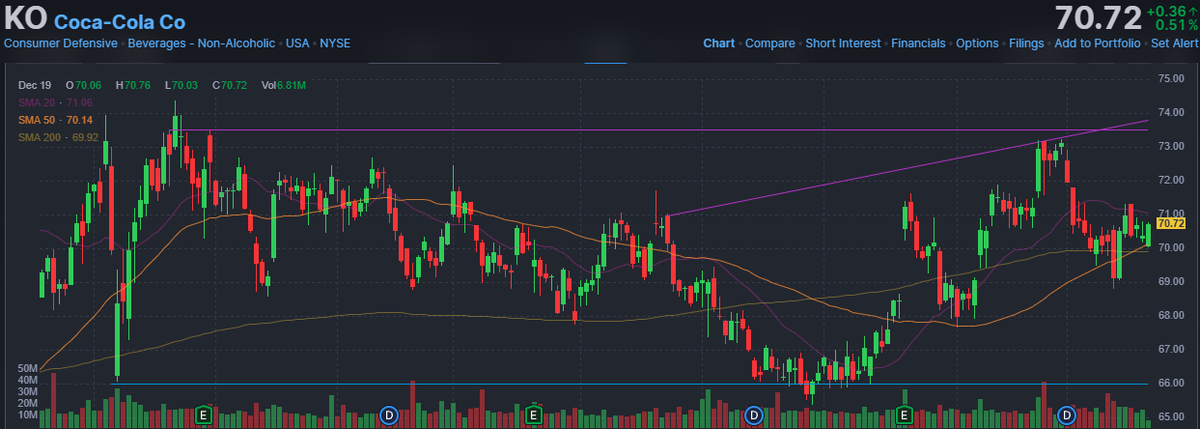
Task: Open the Short Interest section
Action: point(843,44)
